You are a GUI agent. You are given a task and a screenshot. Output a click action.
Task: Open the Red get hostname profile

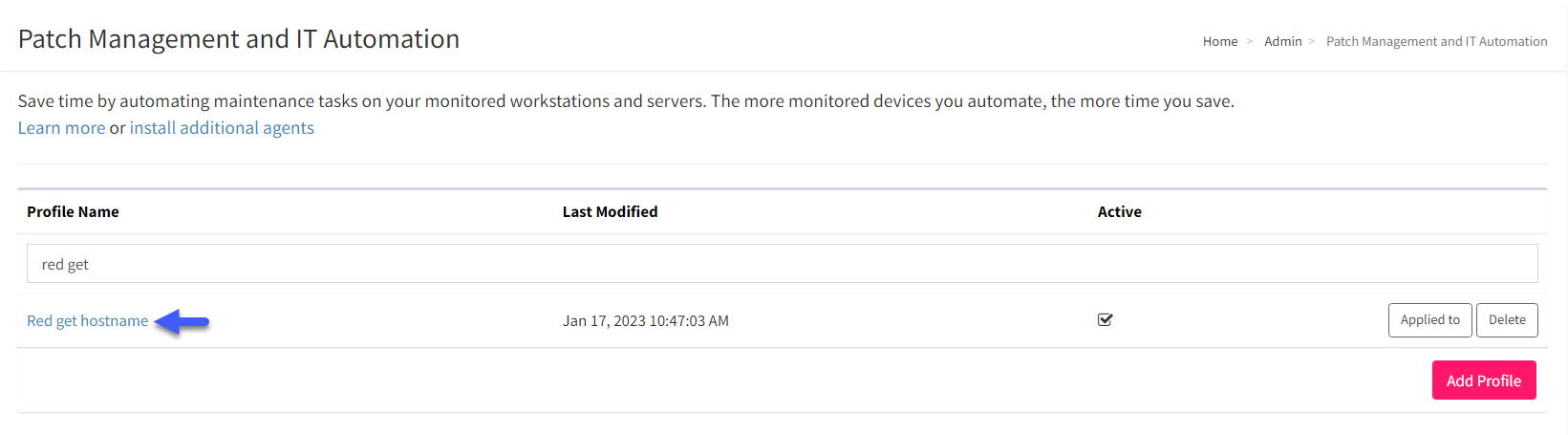point(87,320)
